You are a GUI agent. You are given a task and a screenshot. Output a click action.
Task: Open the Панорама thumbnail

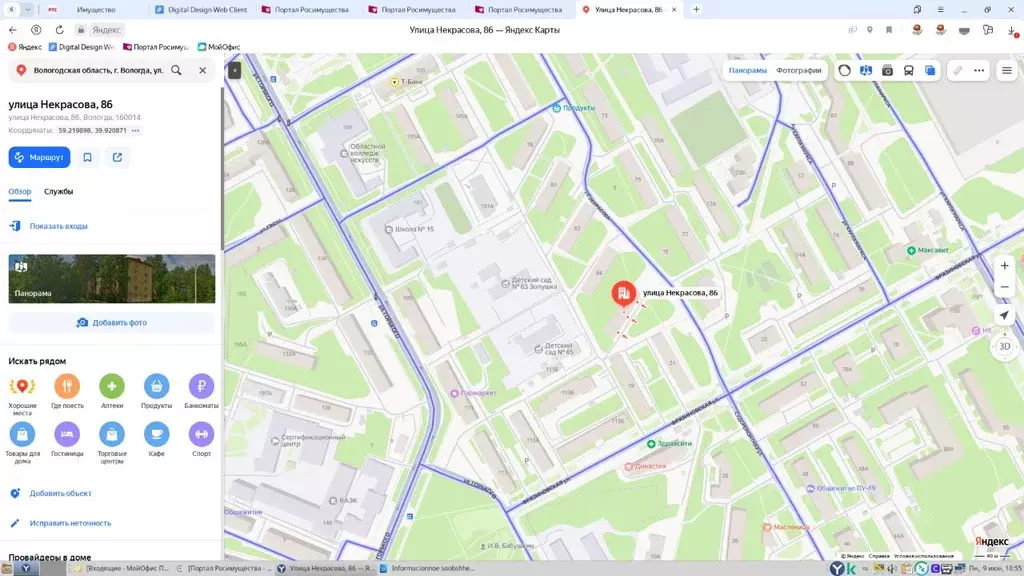(x=112, y=279)
